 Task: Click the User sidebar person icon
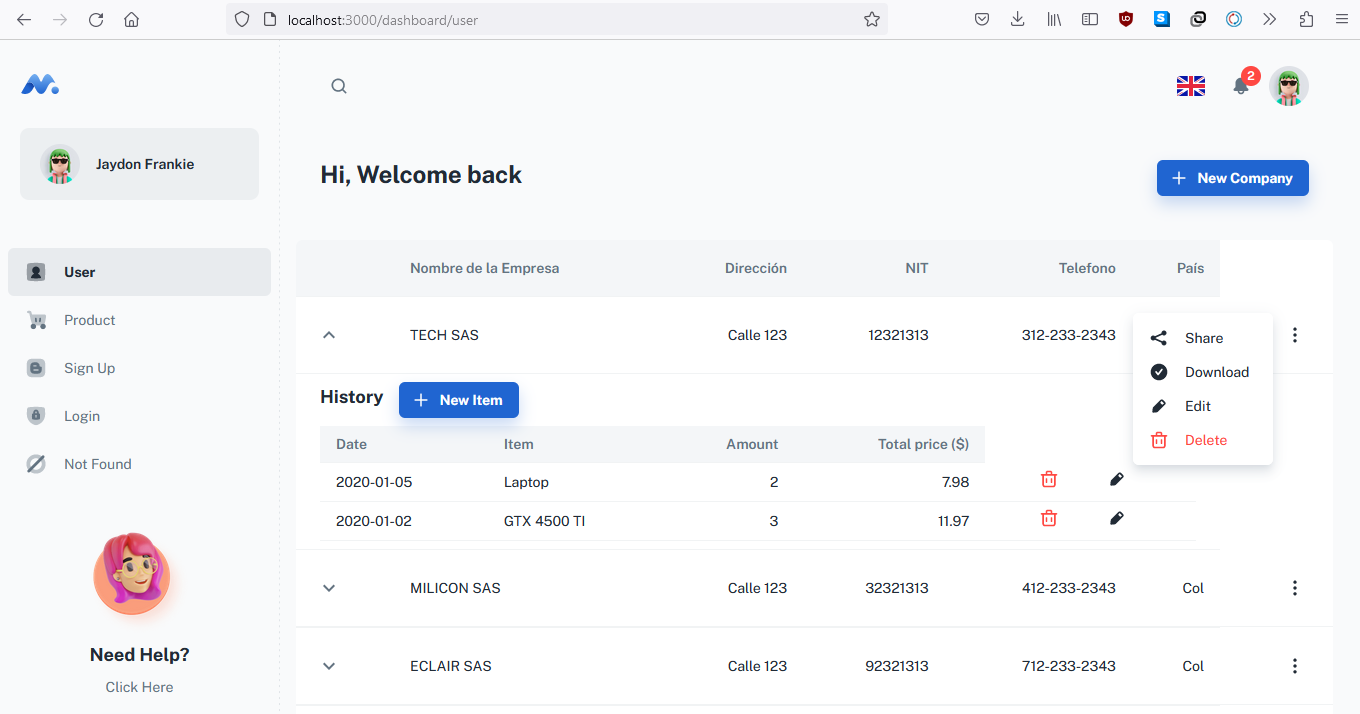click(x=36, y=272)
